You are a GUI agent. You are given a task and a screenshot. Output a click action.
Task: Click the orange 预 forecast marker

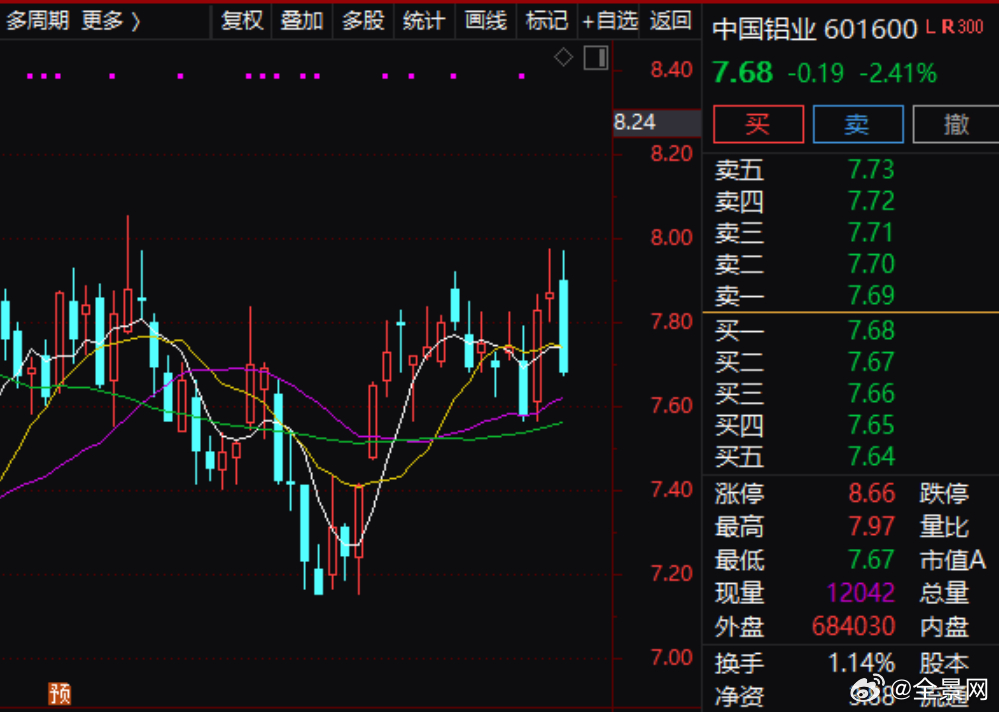pos(60,694)
